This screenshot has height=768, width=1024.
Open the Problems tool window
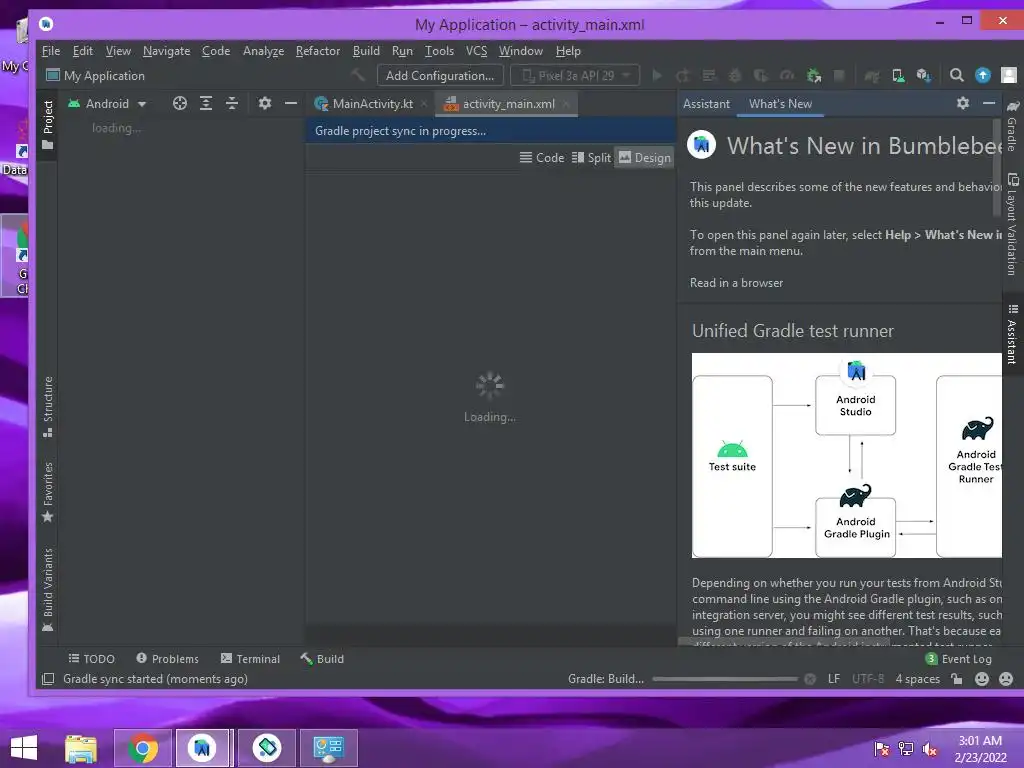[167, 659]
